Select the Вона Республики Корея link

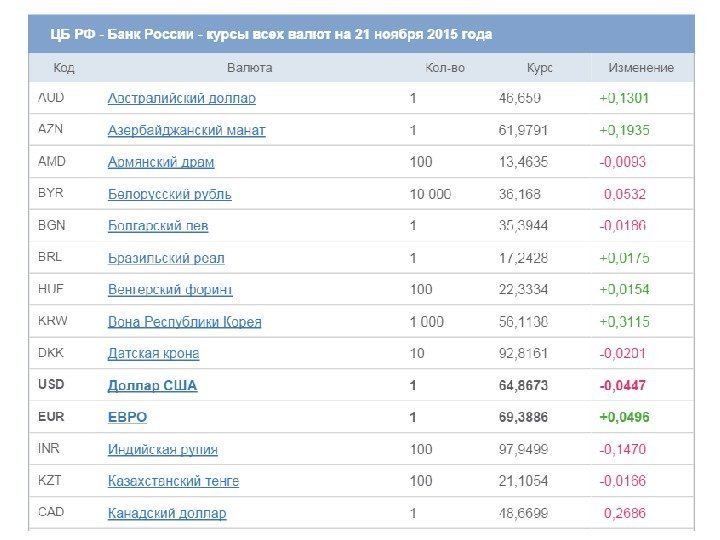(x=184, y=322)
